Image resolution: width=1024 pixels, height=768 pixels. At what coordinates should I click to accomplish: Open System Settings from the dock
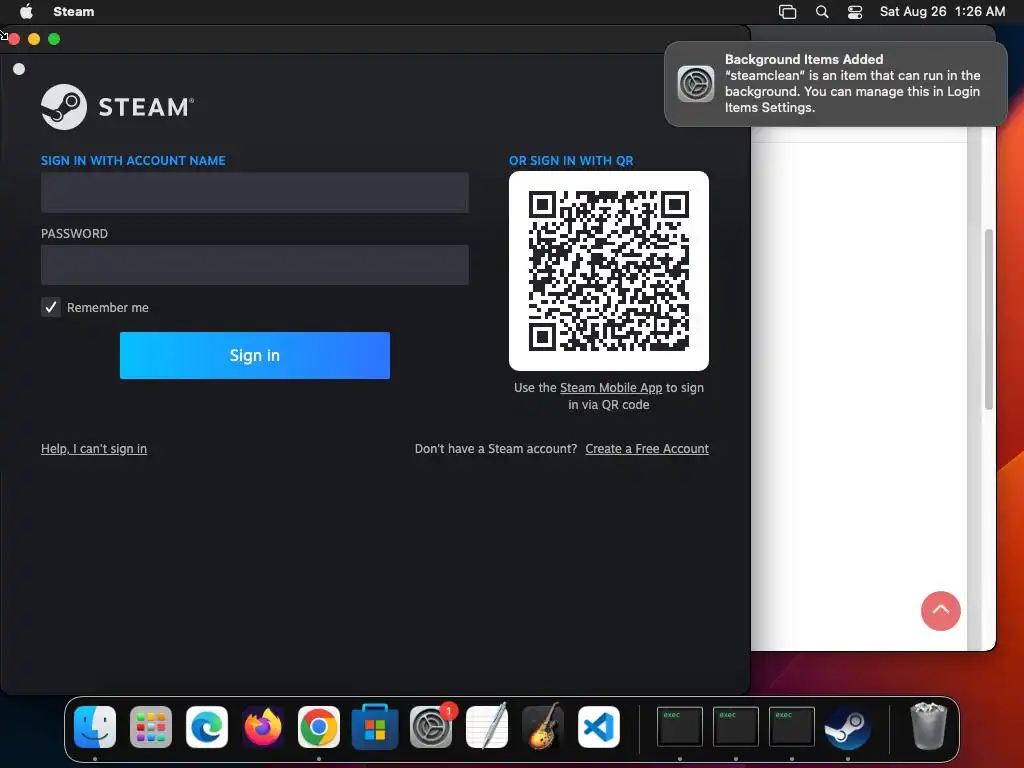[431, 726]
